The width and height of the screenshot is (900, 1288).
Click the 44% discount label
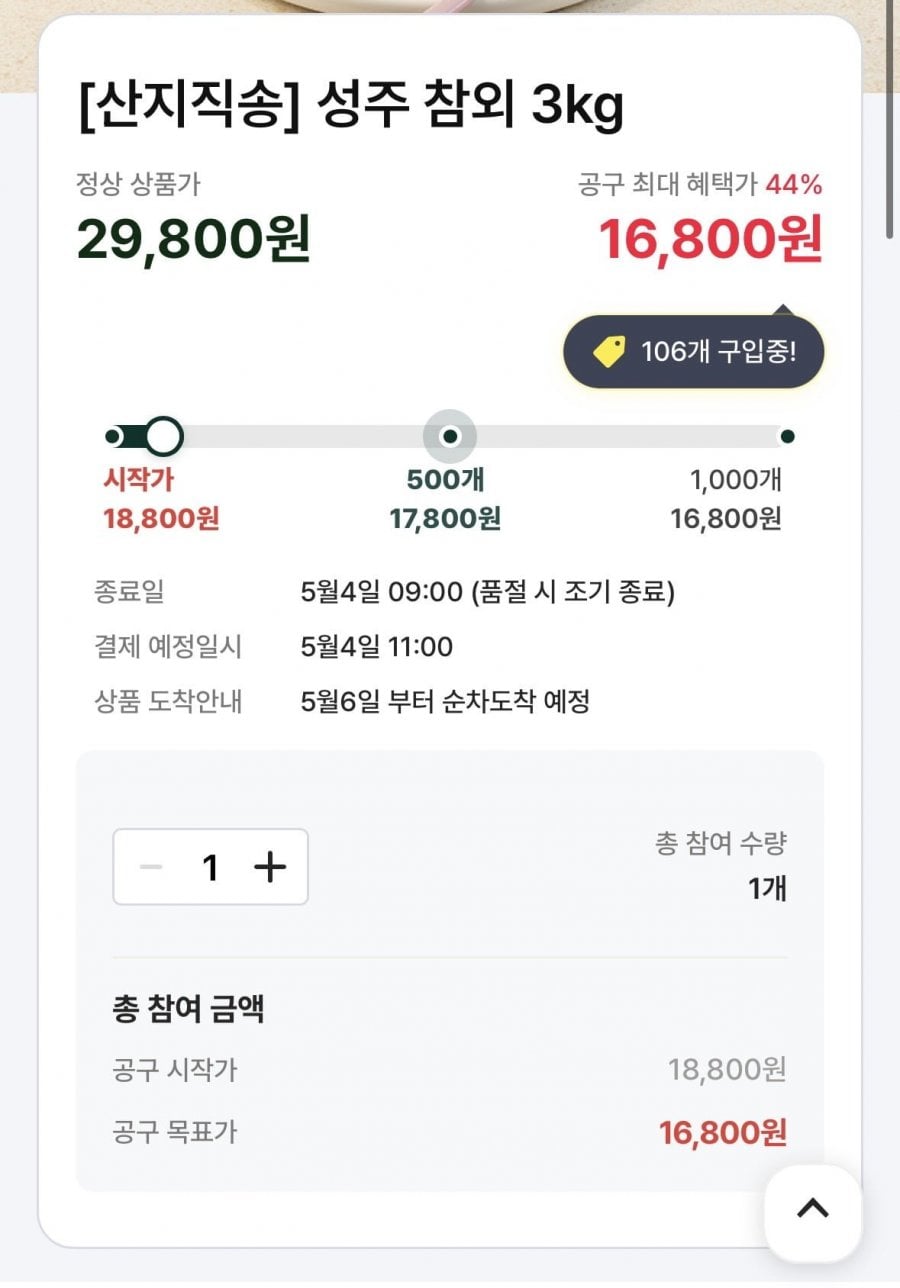(x=794, y=184)
